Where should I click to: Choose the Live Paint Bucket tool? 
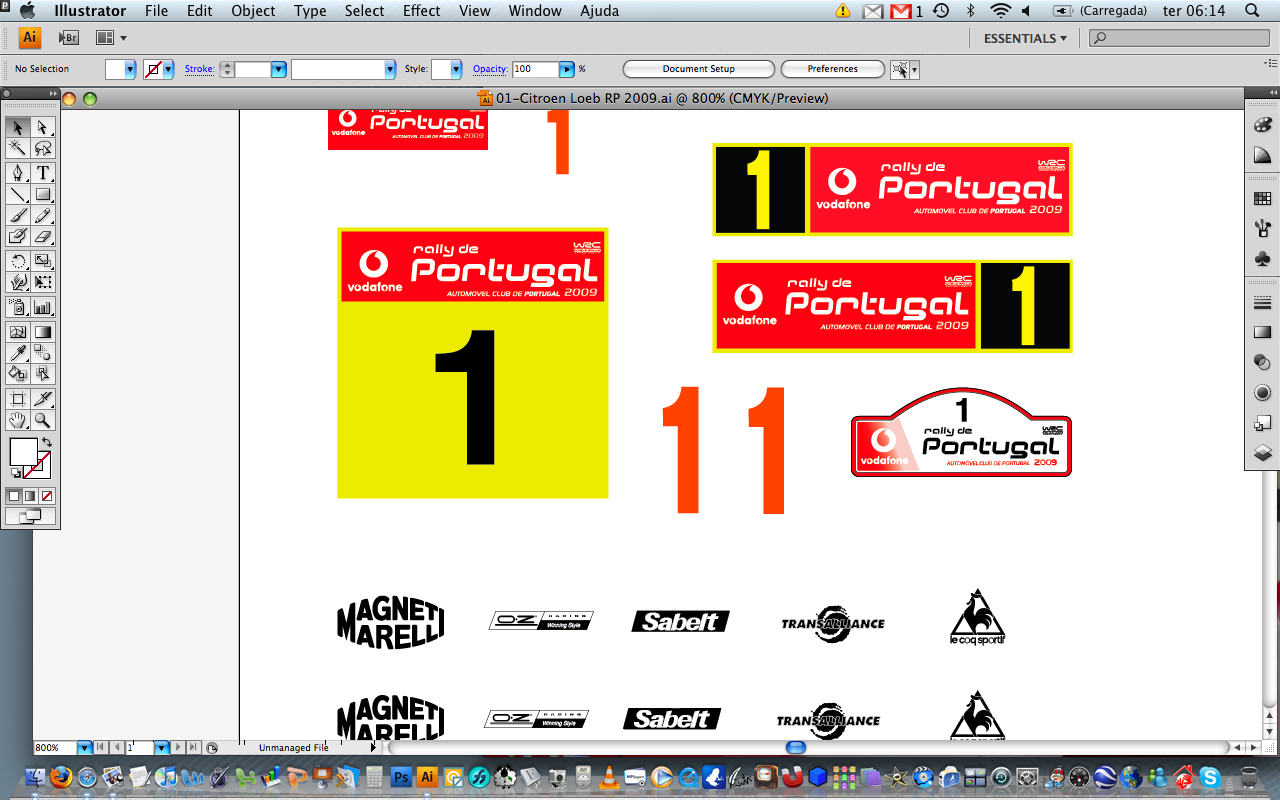coord(18,374)
